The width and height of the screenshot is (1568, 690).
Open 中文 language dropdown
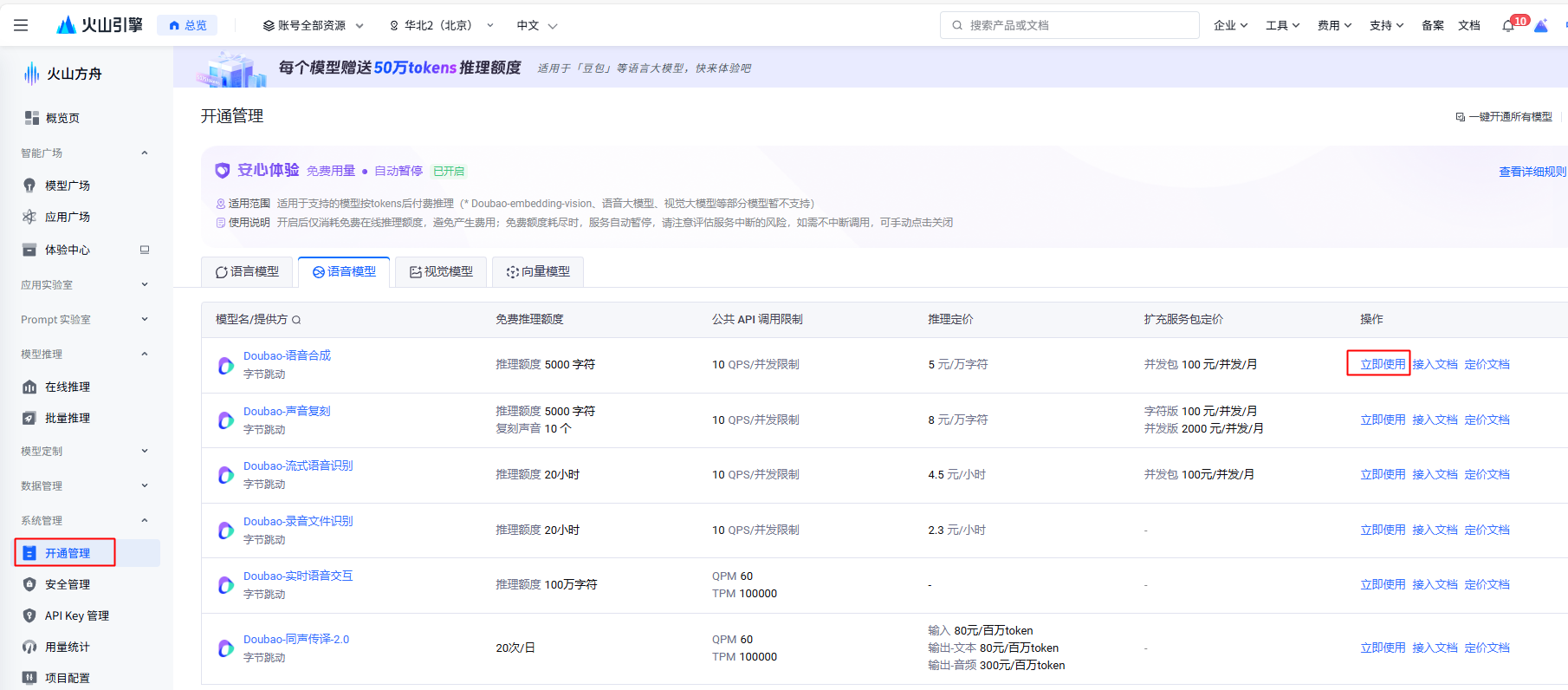tap(537, 25)
